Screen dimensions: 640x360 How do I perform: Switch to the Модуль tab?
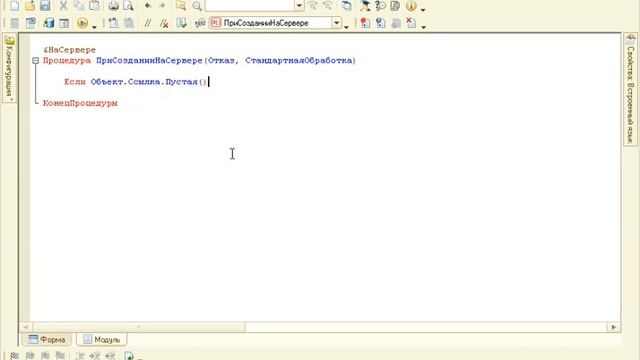click(x=102, y=340)
